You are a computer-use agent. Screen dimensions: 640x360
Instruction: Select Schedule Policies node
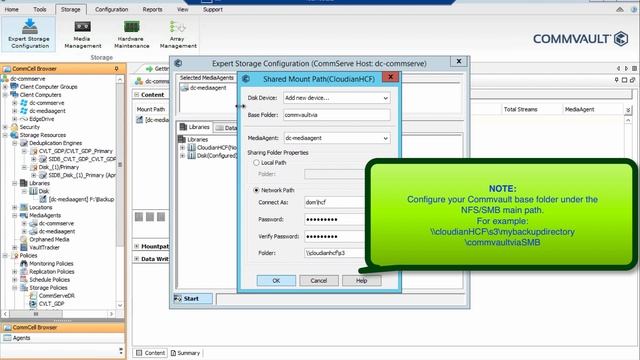point(49,280)
